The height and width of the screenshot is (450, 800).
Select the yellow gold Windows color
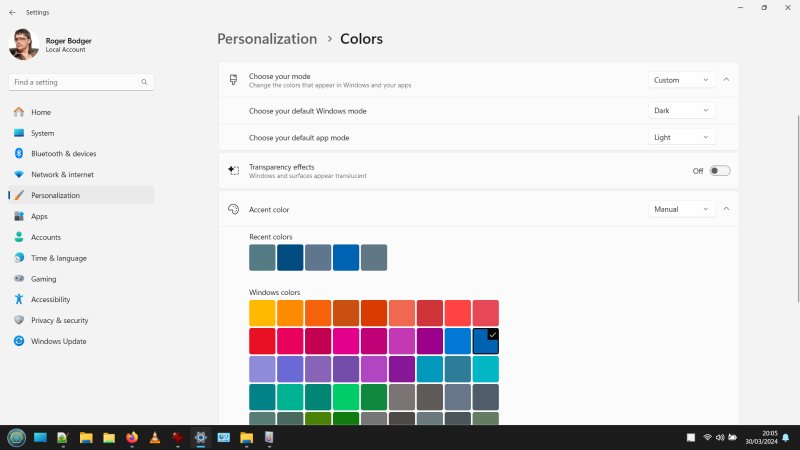coord(262,313)
